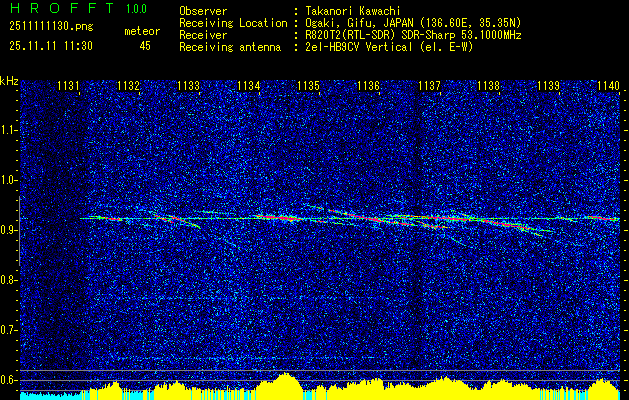Click the 1135 time marker
Image resolution: width=629 pixels, height=400 pixels.
pos(308,86)
